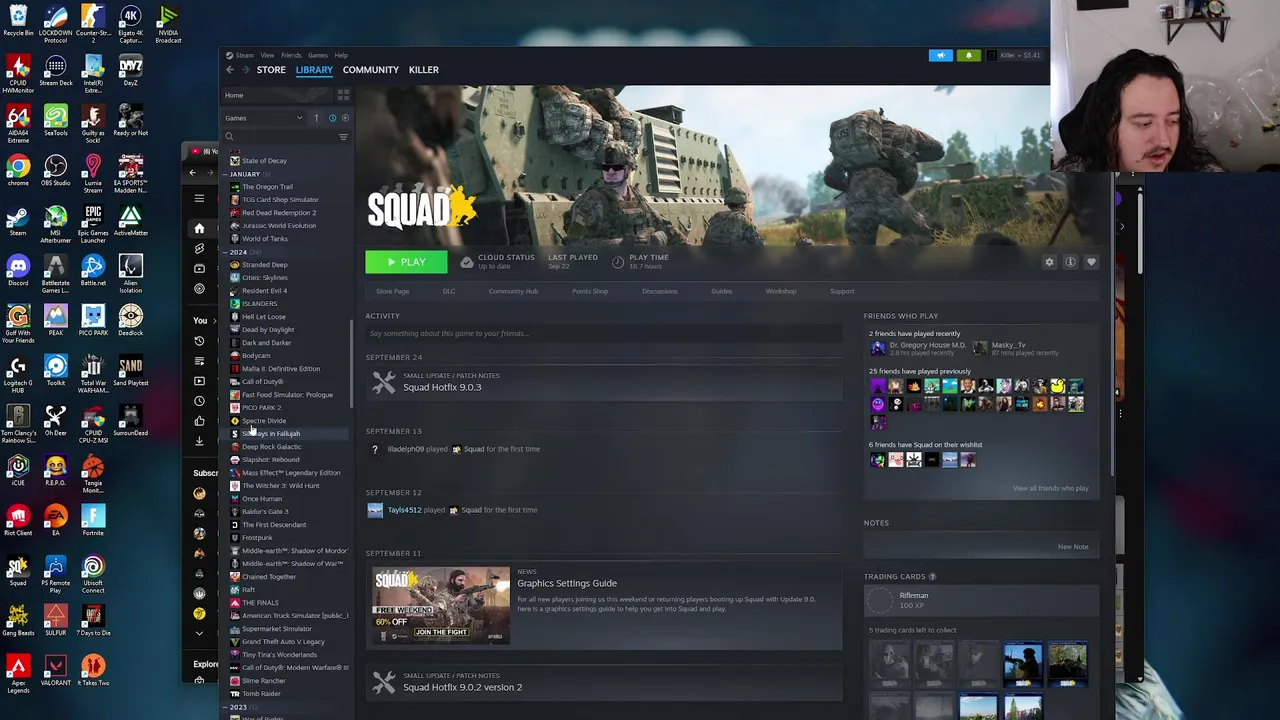This screenshot has width=1280, height=720.
Task: Select the NVIDIA Broadcast desktop icon
Action: pos(168,24)
